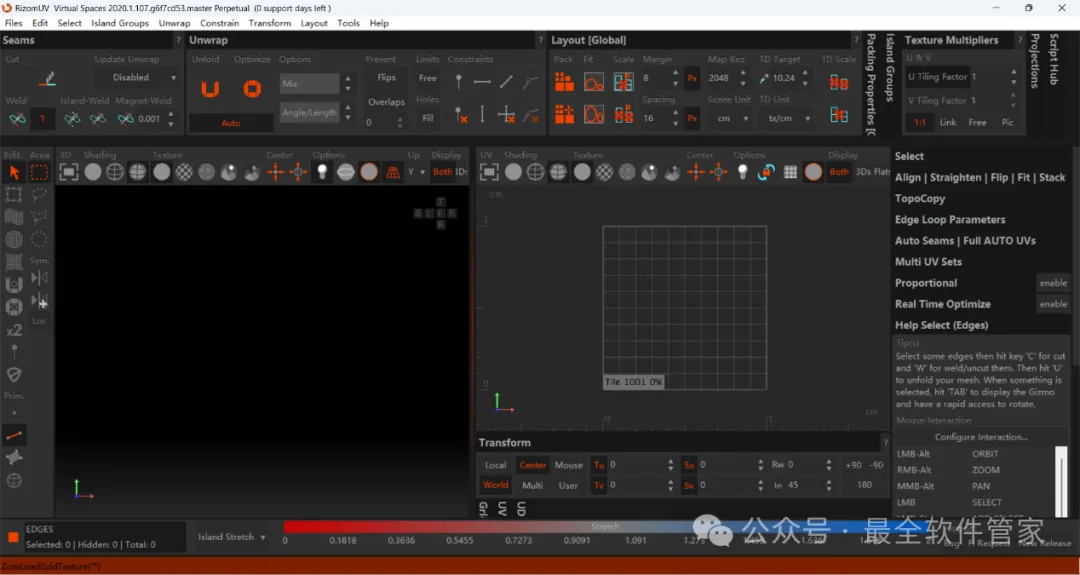Click the Fill holes button
The width and height of the screenshot is (1080, 575).
pyautogui.click(x=428, y=118)
